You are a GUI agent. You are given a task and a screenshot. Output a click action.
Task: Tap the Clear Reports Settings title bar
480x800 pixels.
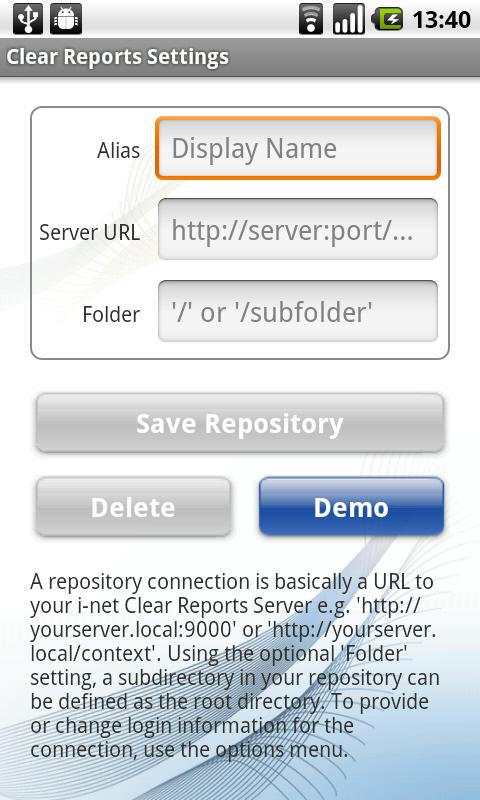pos(240,57)
